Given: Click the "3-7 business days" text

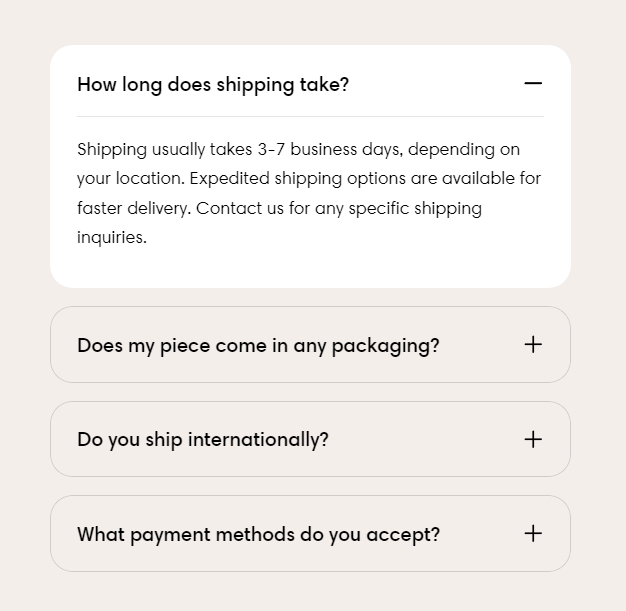Looking at the screenshot, I should pyautogui.click(x=328, y=150).
